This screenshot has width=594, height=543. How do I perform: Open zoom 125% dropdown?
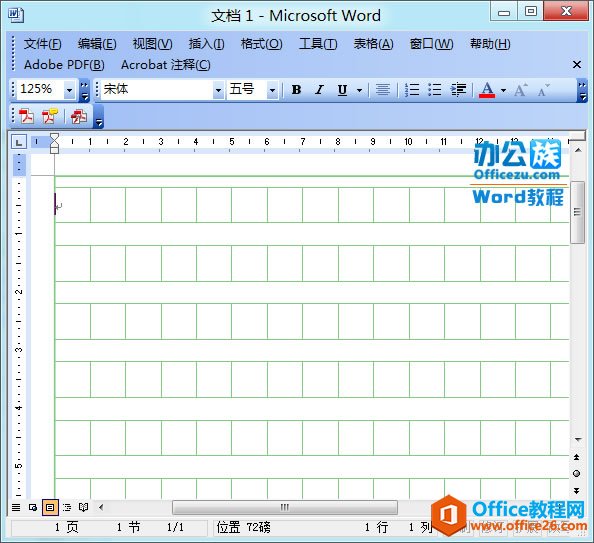(69, 91)
